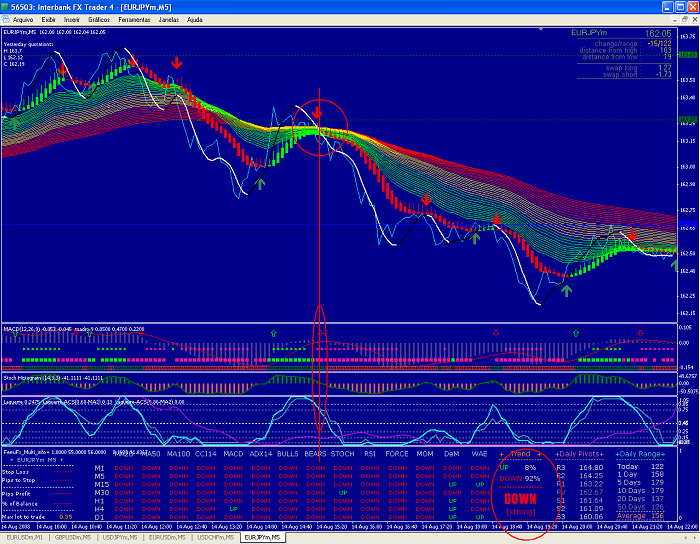Click the chart tabs scroll-left arrow
This screenshot has height=544, width=700.
click(x=688, y=537)
